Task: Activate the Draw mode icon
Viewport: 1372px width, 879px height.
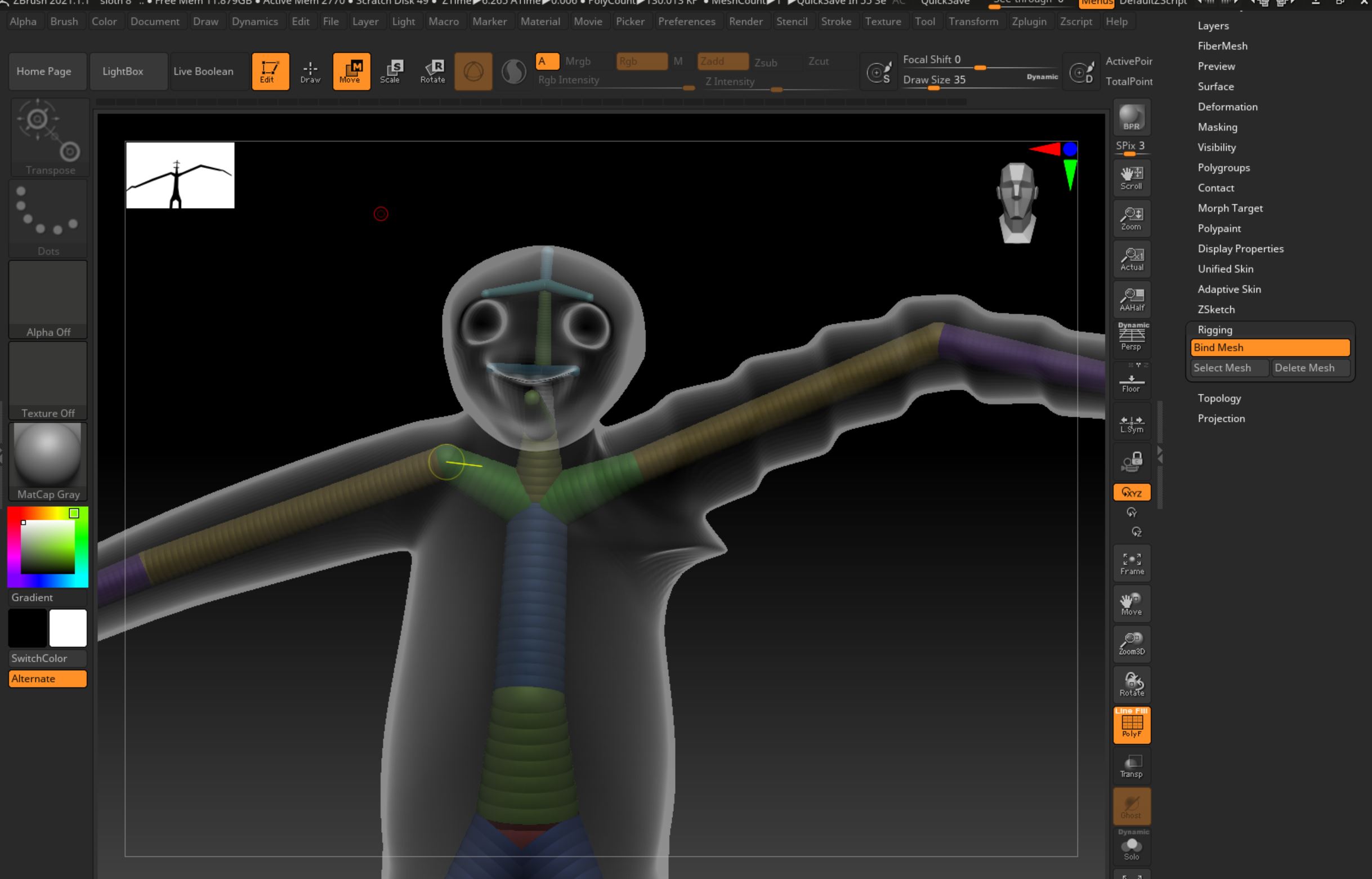Action: (x=310, y=72)
